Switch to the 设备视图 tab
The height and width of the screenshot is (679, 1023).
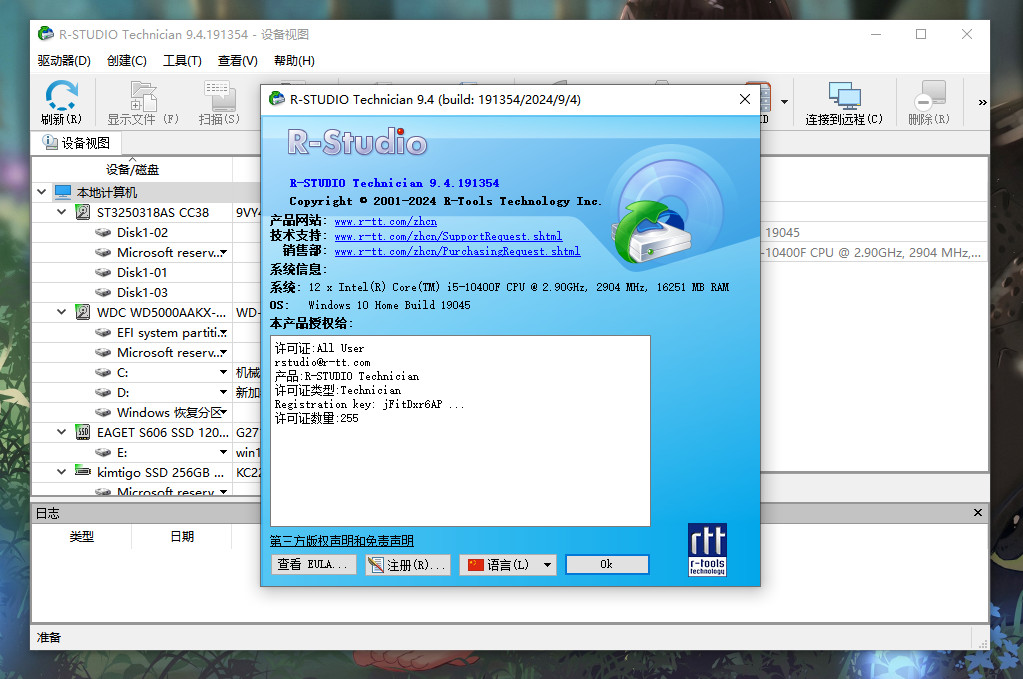76,143
